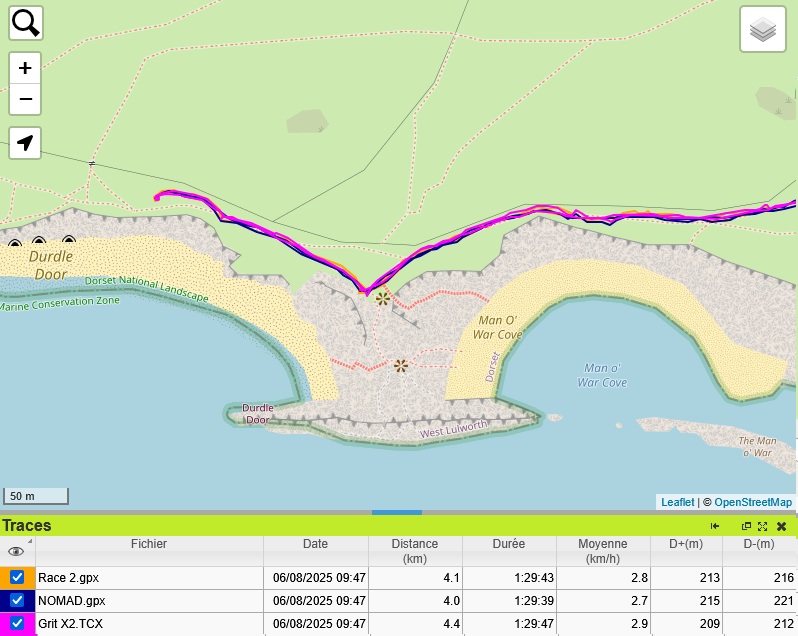Screen dimensions: 798x636
Task: Zoom in on the map
Action: (x=25, y=69)
